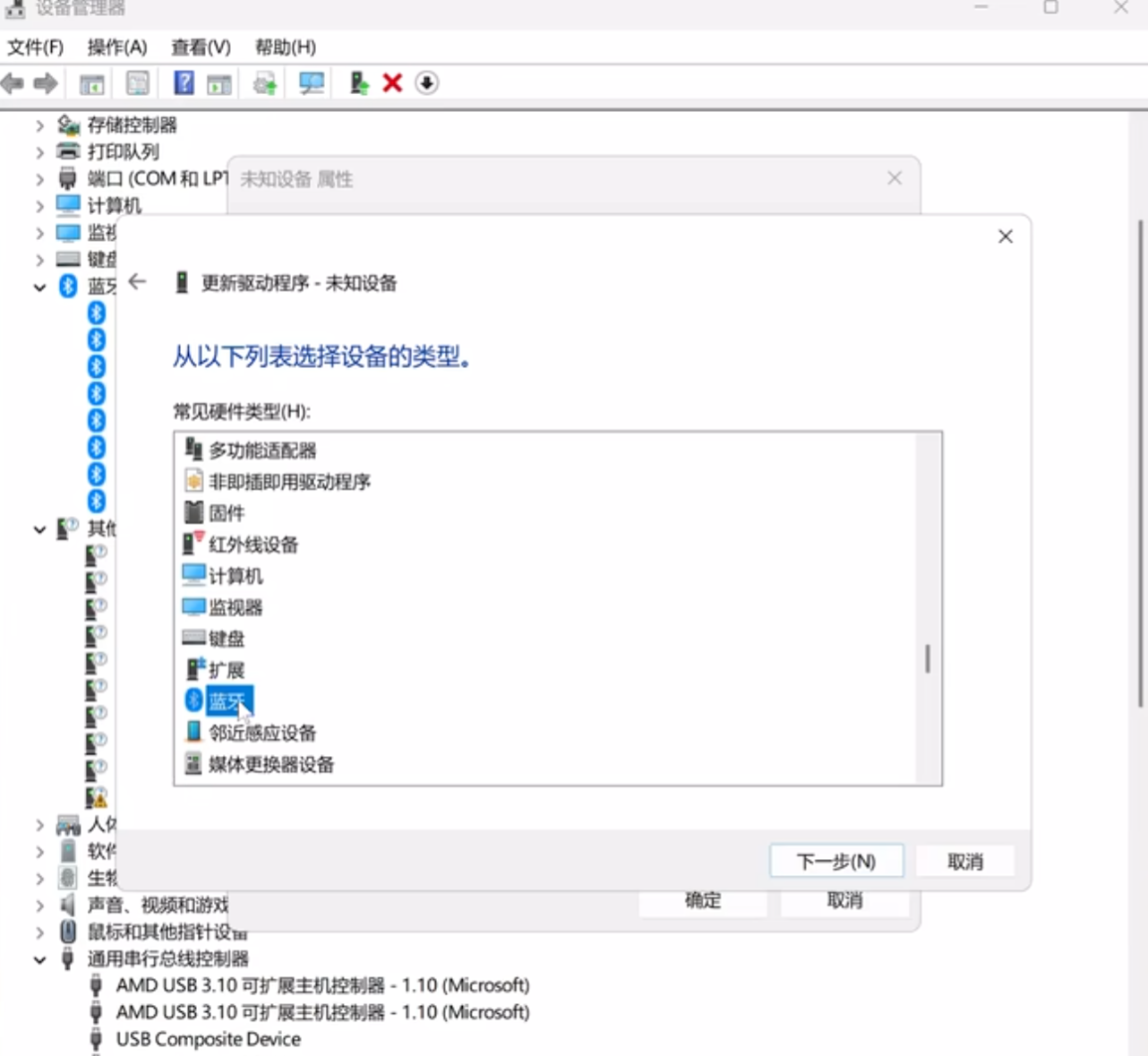Click the 固件 firmware icon in the hardware list
Screen dimensions: 1148x1056
tap(193, 512)
